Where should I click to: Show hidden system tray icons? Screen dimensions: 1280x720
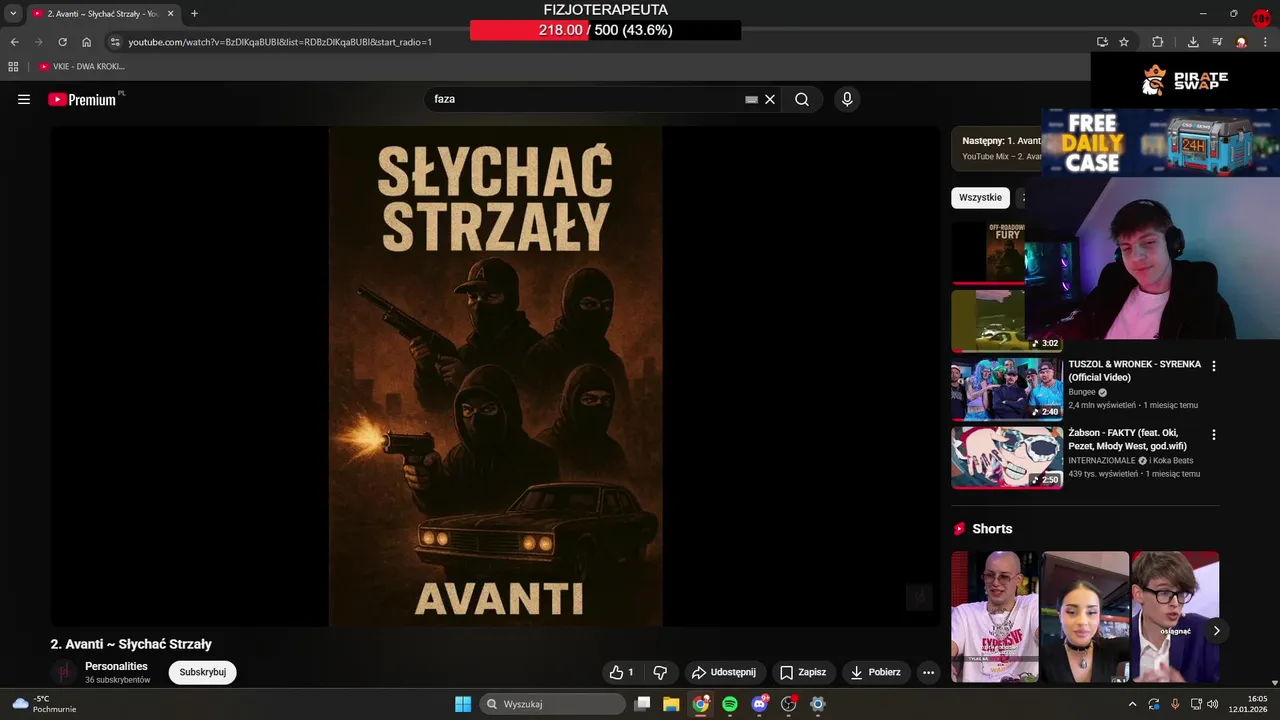point(1132,704)
